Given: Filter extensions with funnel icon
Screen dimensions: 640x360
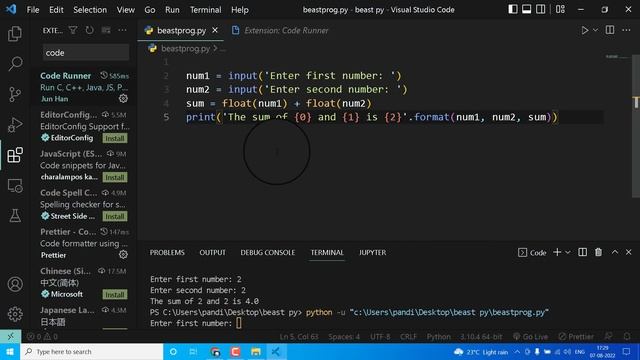Looking at the screenshot, I should coord(73,30).
